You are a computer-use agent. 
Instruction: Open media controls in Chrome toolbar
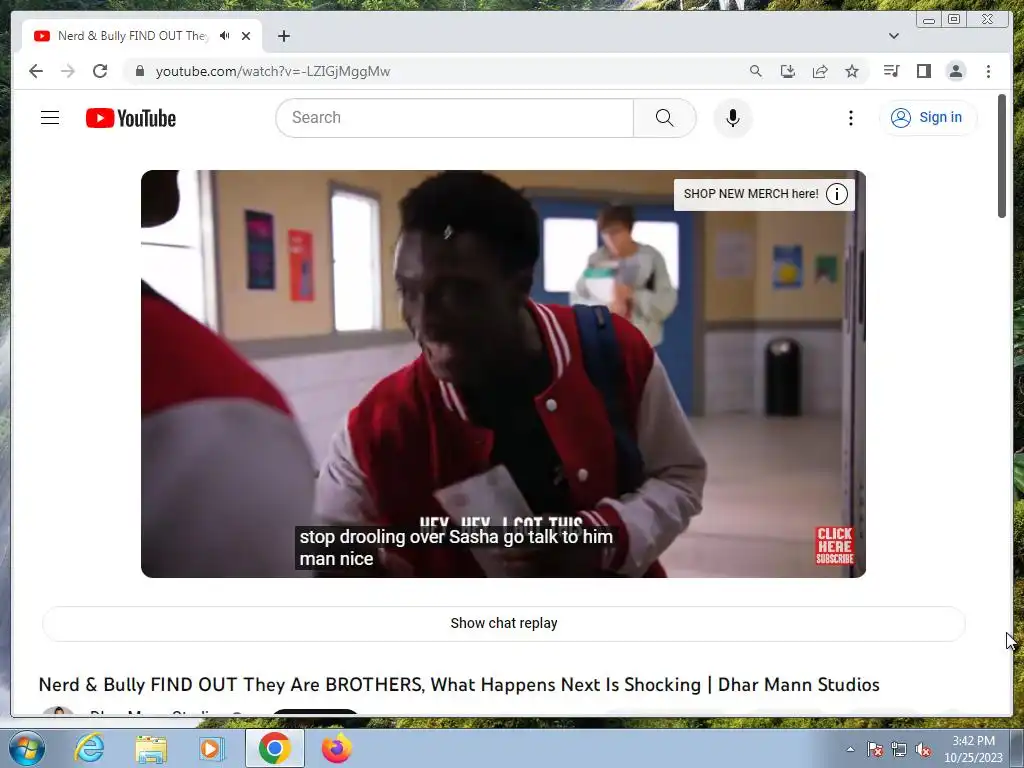click(x=891, y=71)
